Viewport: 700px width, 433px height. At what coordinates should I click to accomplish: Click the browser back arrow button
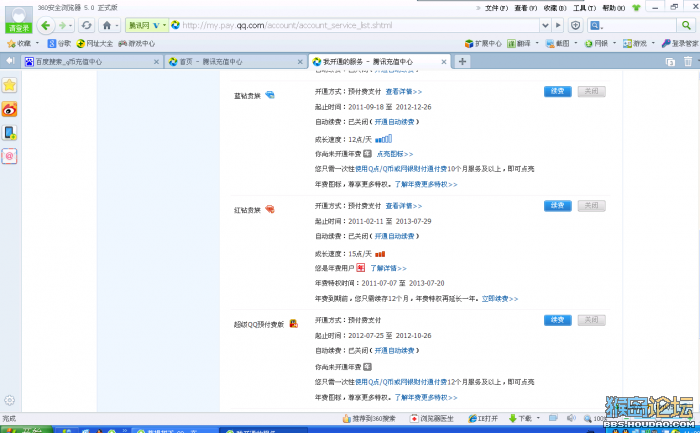click(46, 25)
